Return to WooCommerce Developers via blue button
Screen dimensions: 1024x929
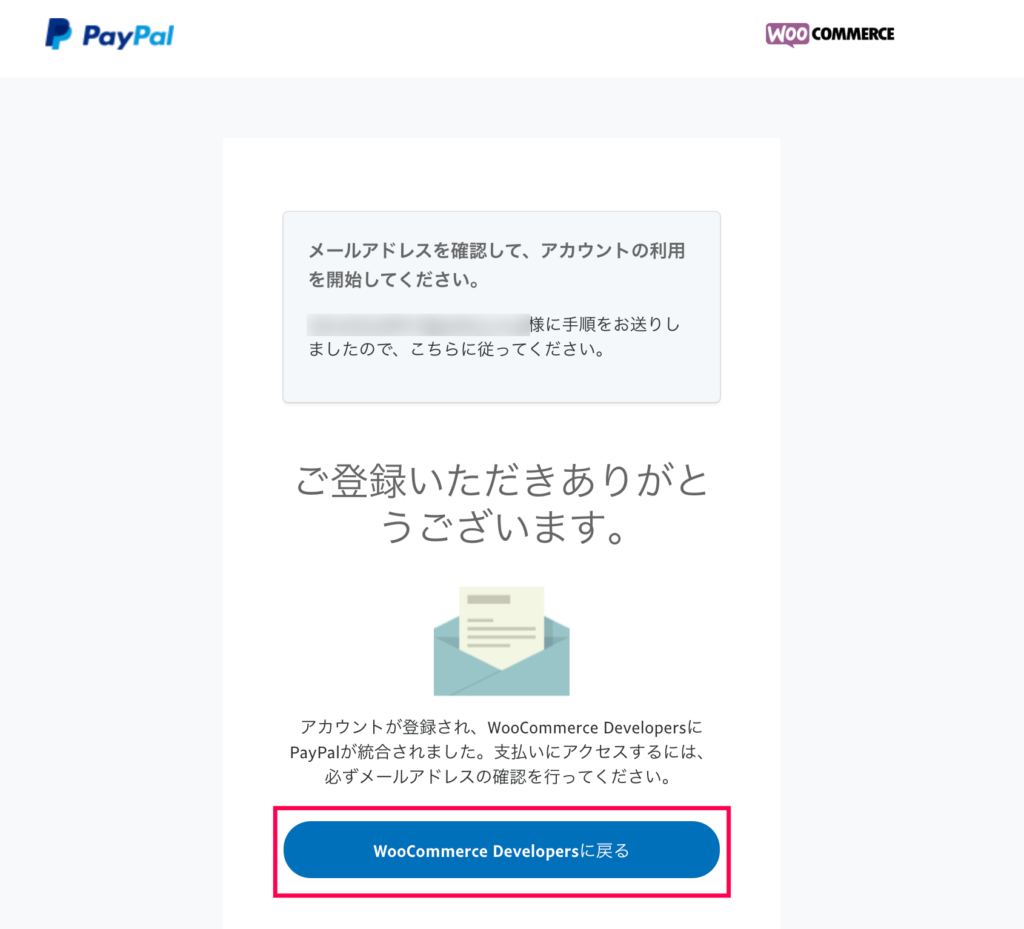pos(502,850)
